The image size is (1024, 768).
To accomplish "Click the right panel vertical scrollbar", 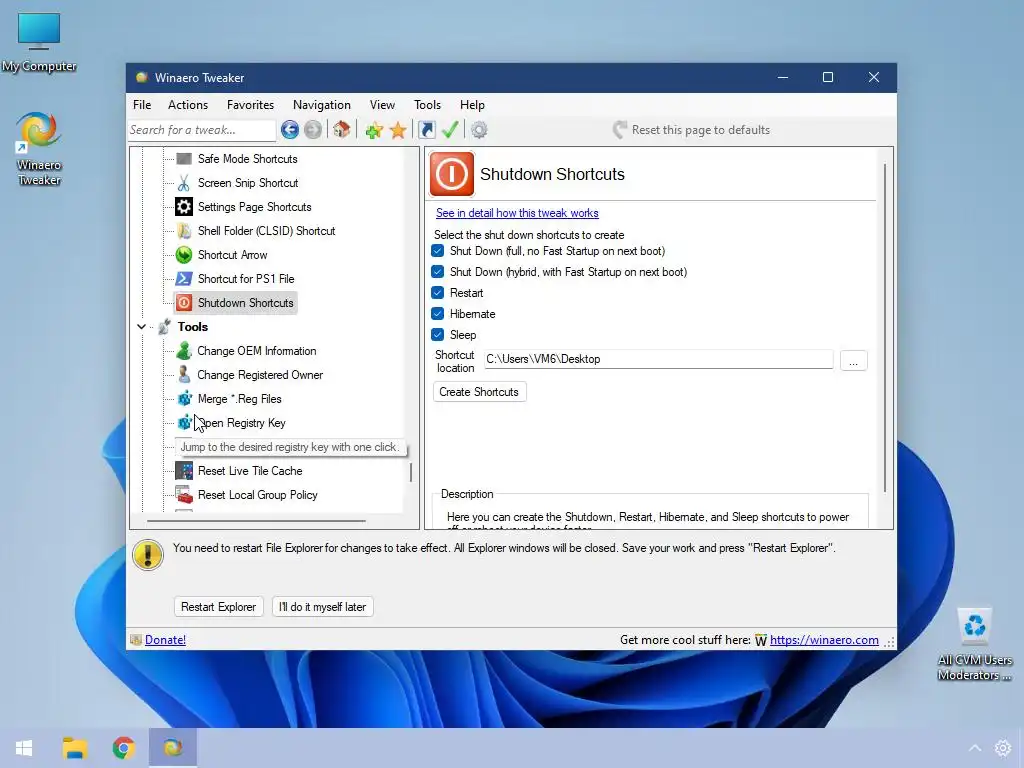I will [x=885, y=328].
